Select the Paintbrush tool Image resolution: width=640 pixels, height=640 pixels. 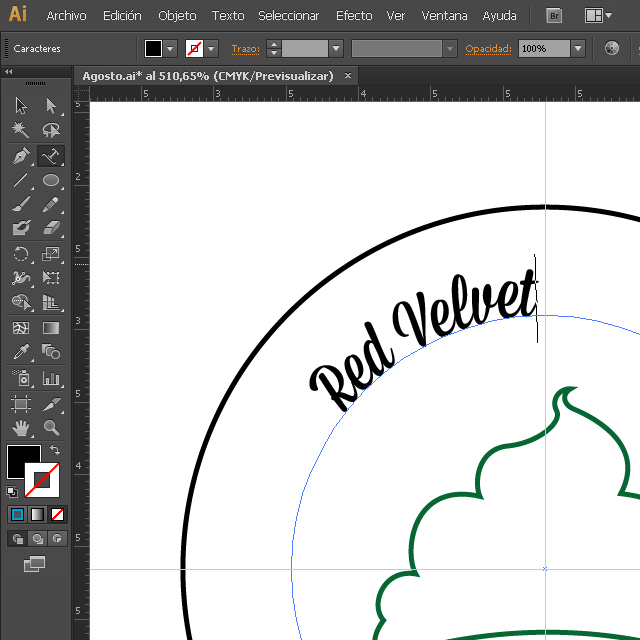(x=21, y=204)
